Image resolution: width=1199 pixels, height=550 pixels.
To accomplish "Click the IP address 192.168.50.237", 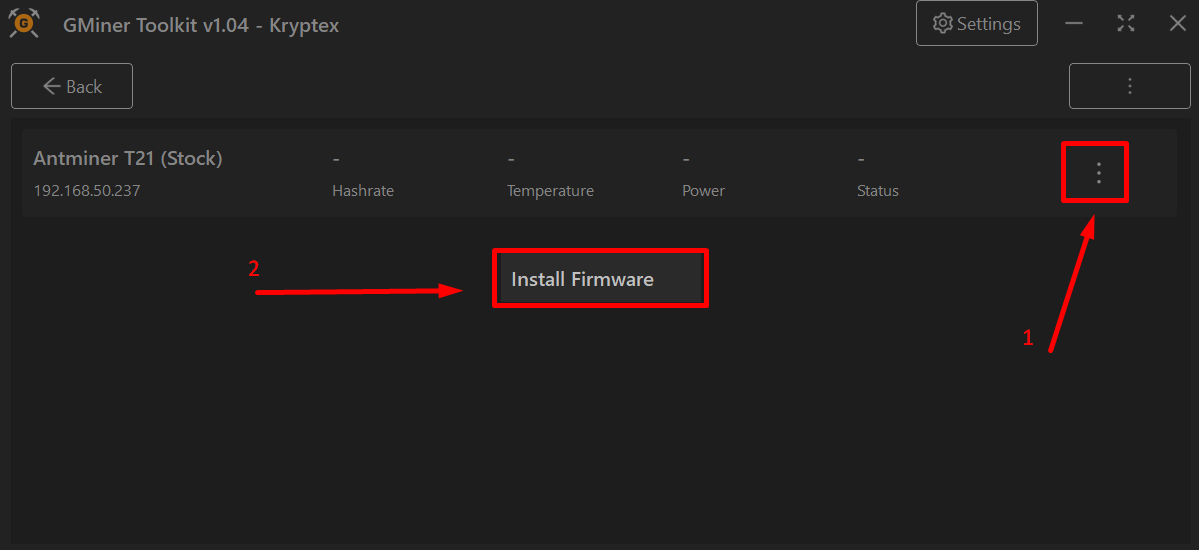I will (x=87, y=190).
